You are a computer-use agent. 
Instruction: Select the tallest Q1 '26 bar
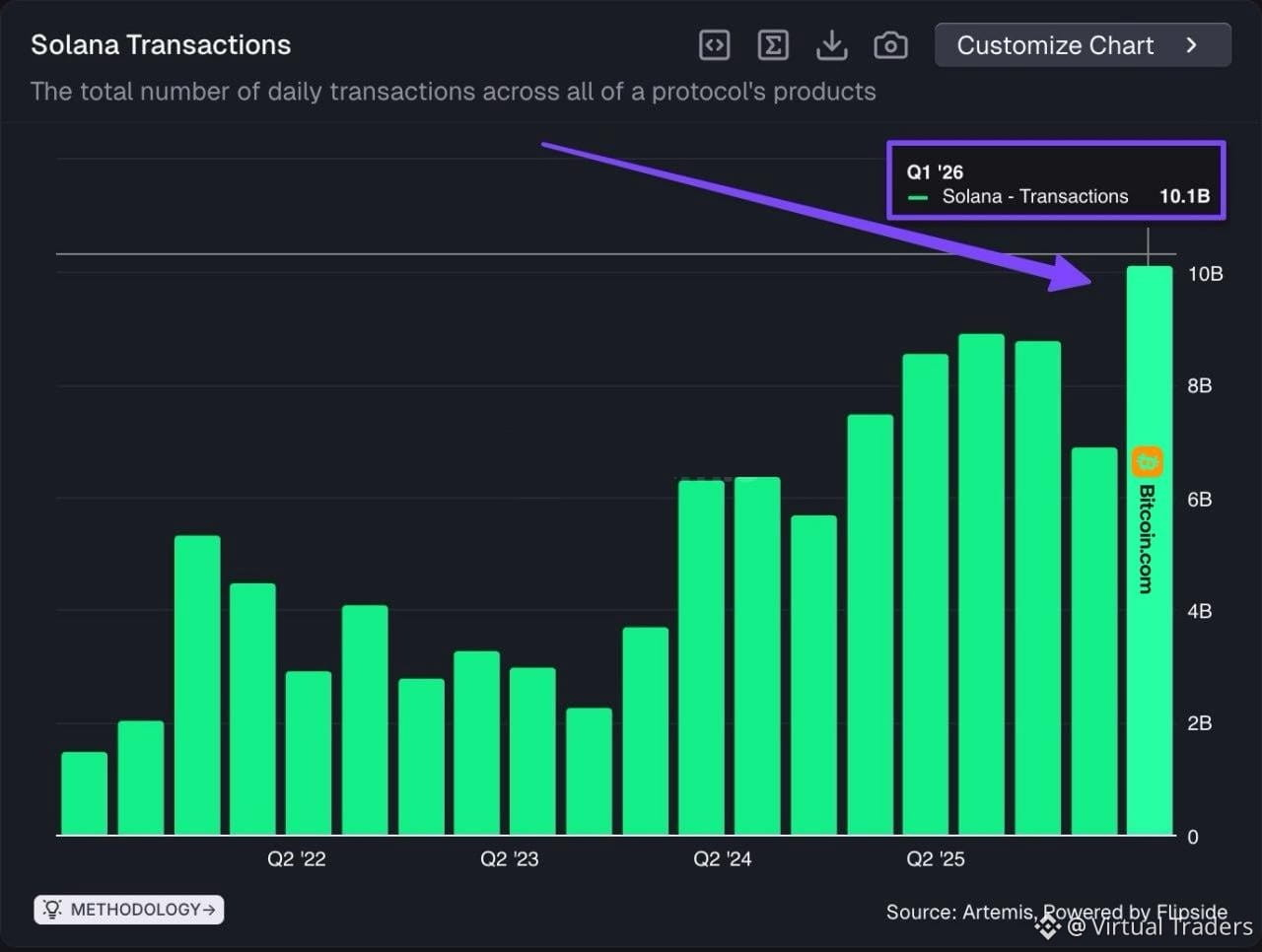click(x=1150, y=550)
